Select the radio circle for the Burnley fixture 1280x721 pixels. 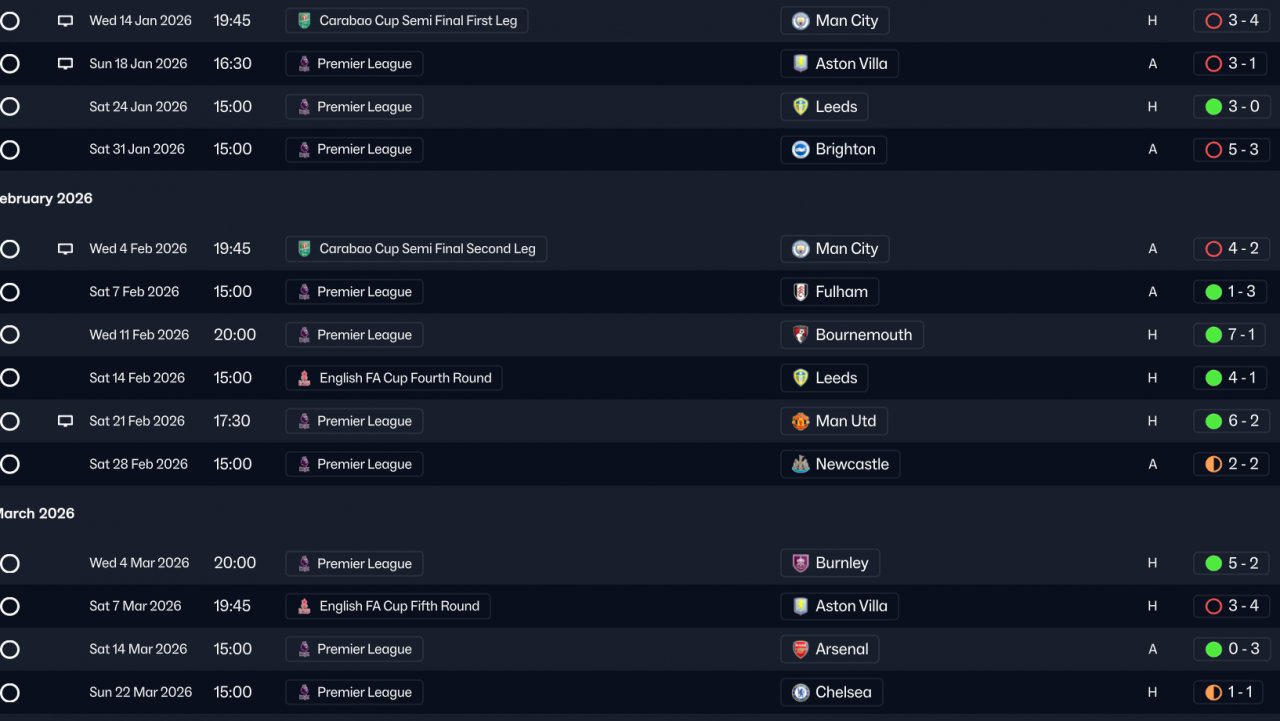[x=10, y=563]
